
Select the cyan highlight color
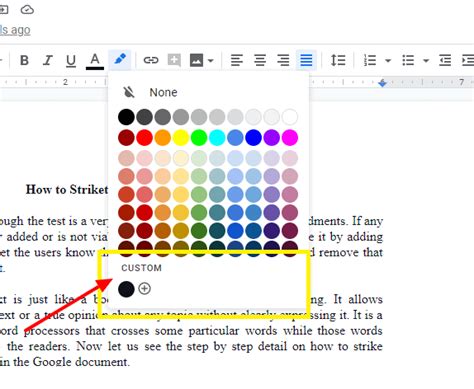(x=217, y=137)
